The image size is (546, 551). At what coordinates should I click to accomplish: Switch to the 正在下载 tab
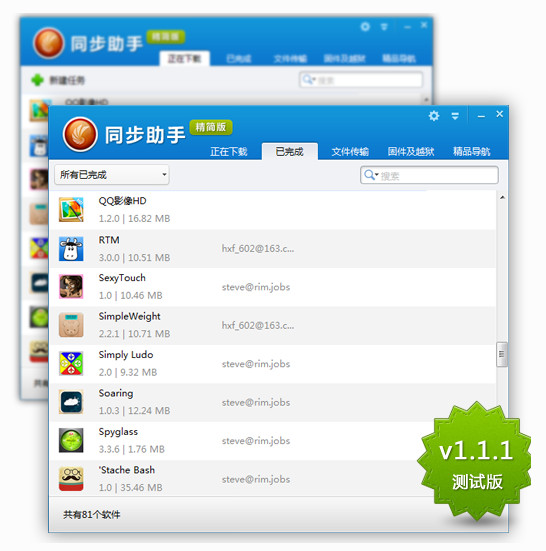click(229, 152)
